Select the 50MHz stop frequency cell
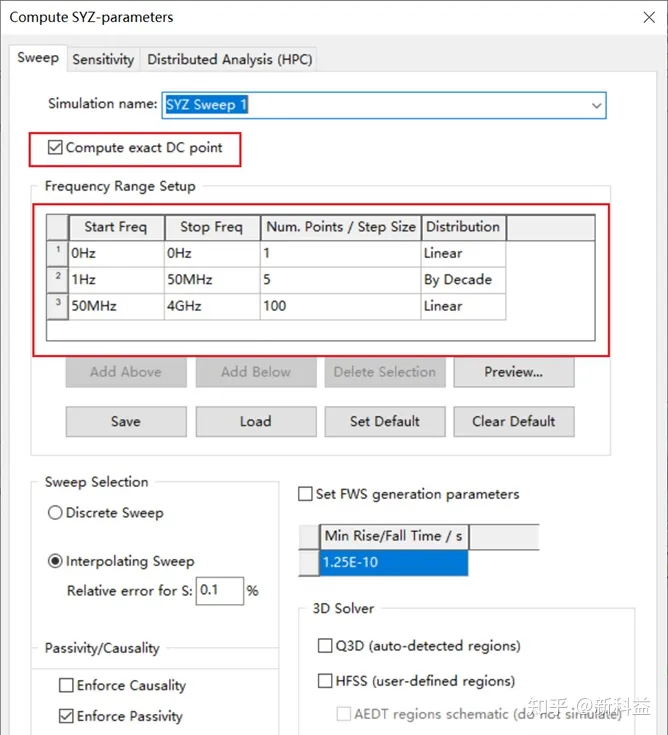668x735 pixels. (212, 280)
